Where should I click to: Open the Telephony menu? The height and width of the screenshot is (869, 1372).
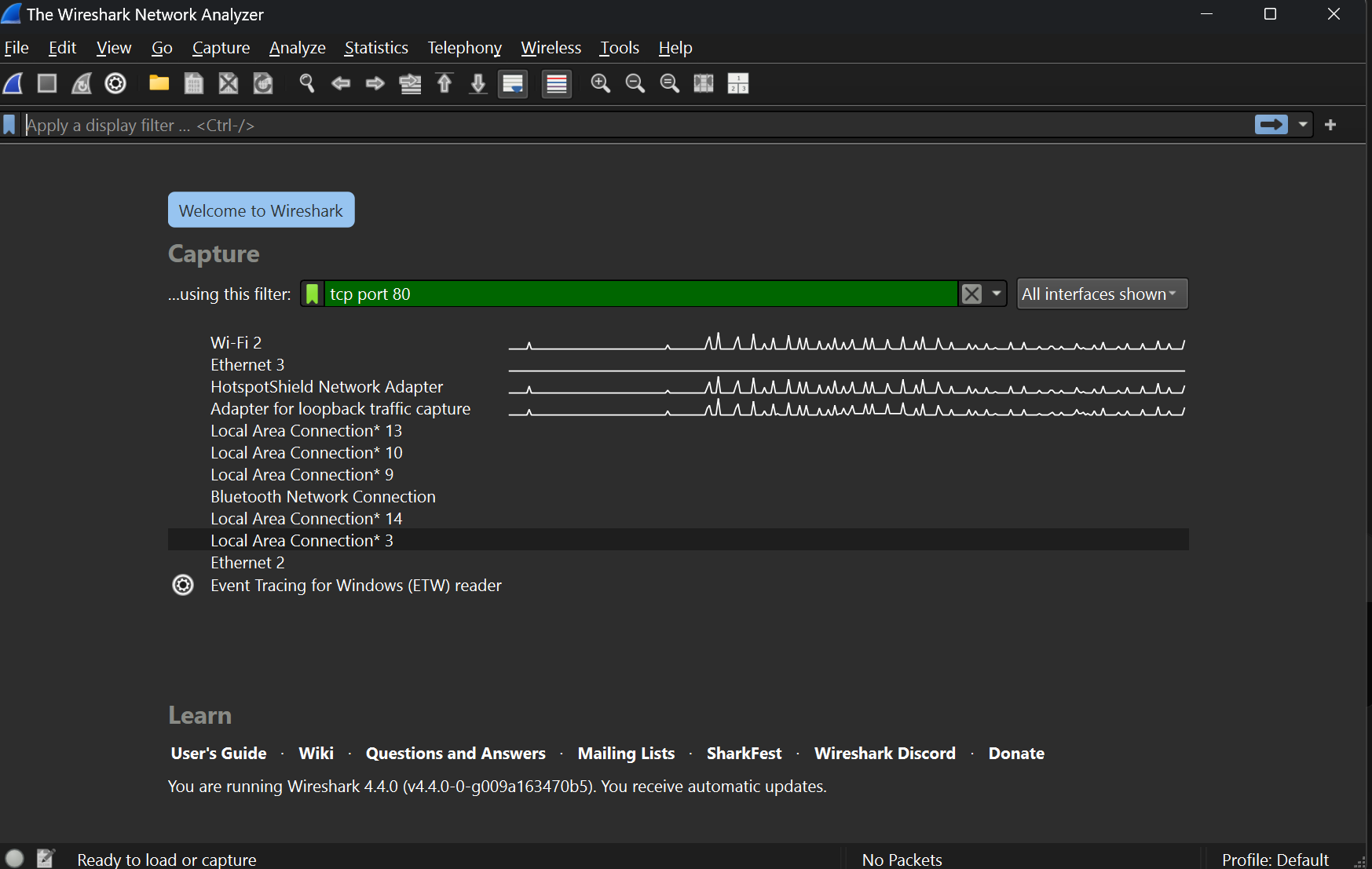point(464,48)
